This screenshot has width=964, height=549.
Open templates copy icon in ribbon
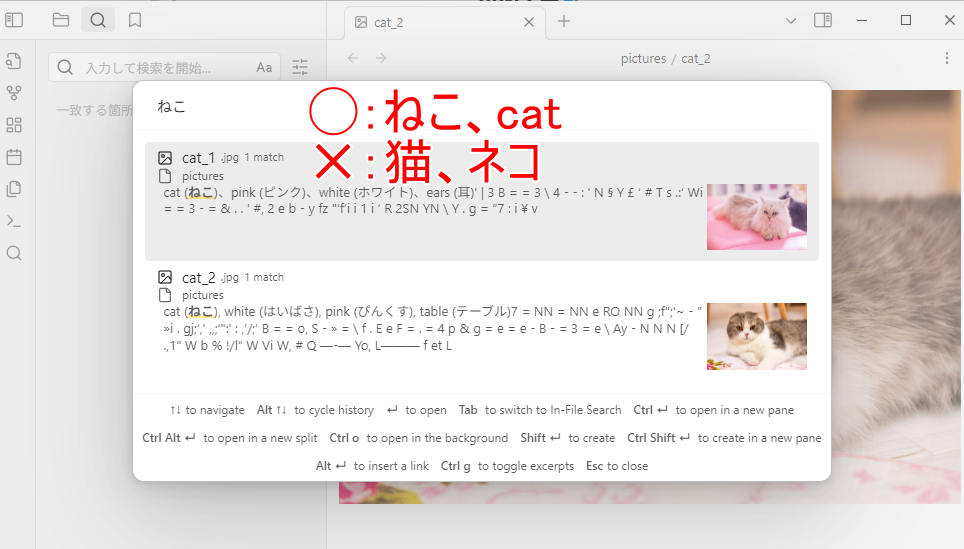14,189
